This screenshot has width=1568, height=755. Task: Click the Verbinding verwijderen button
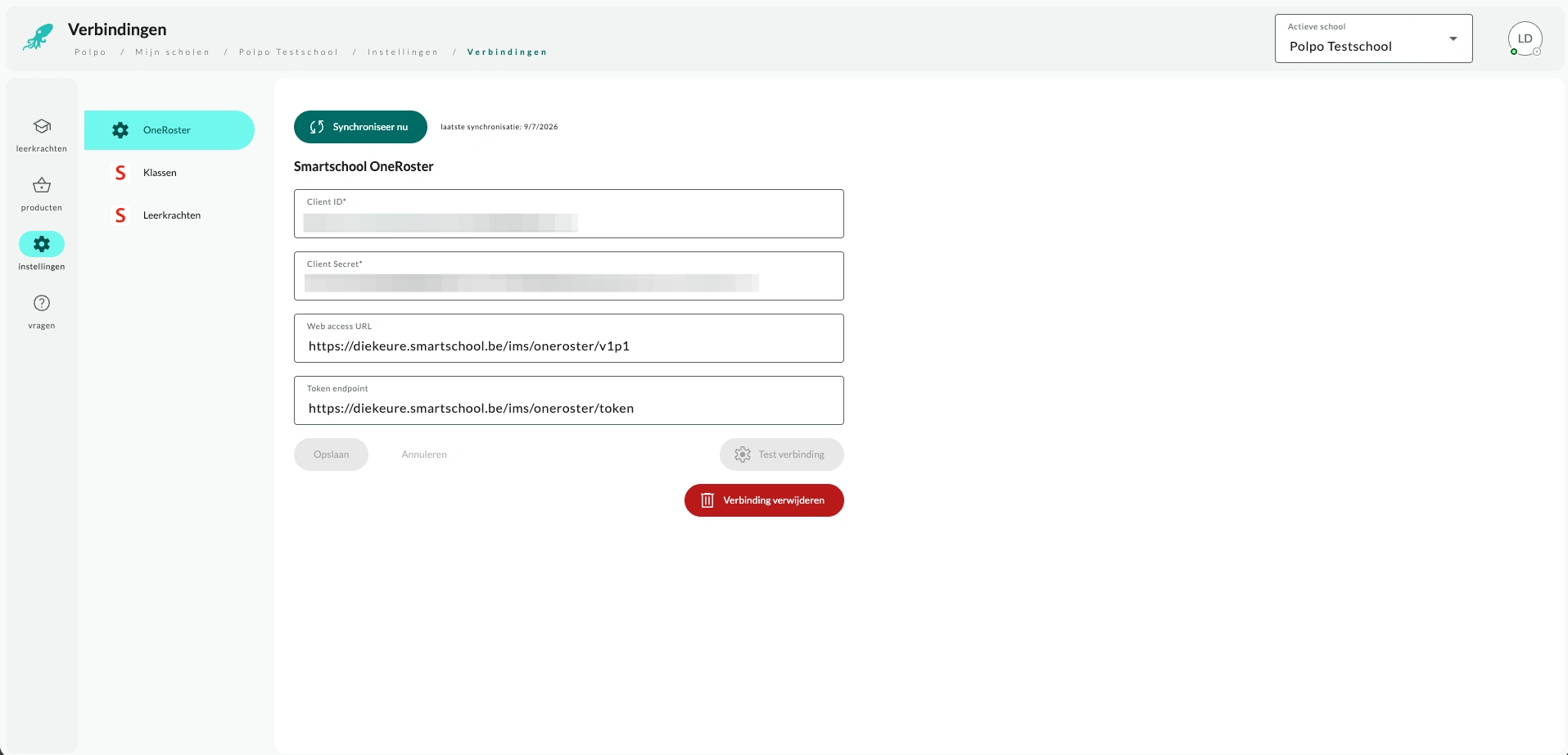[764, 500]
